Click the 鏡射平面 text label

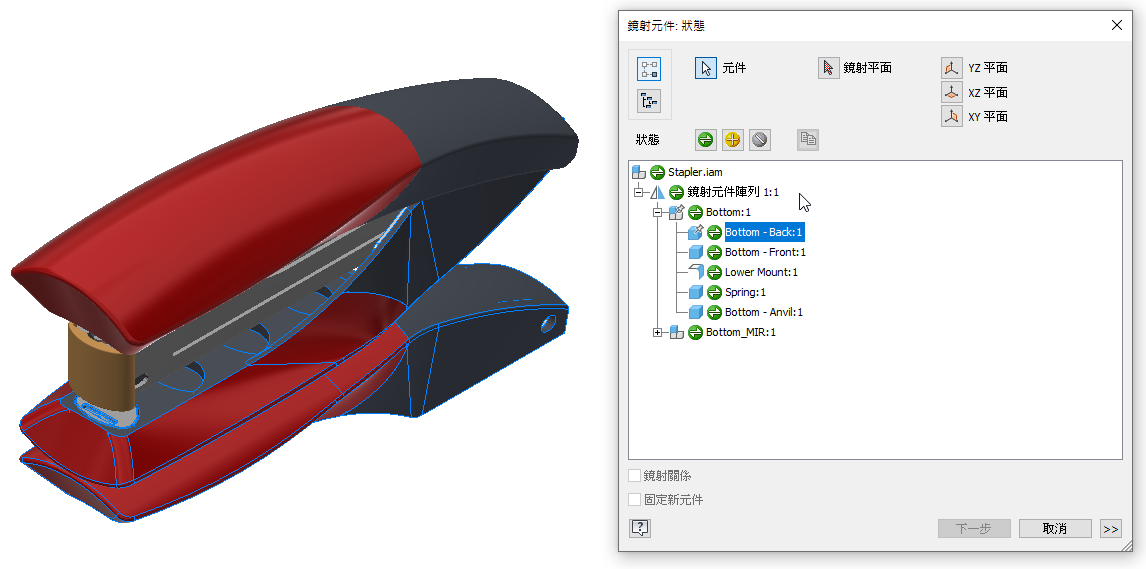(868, 68)
